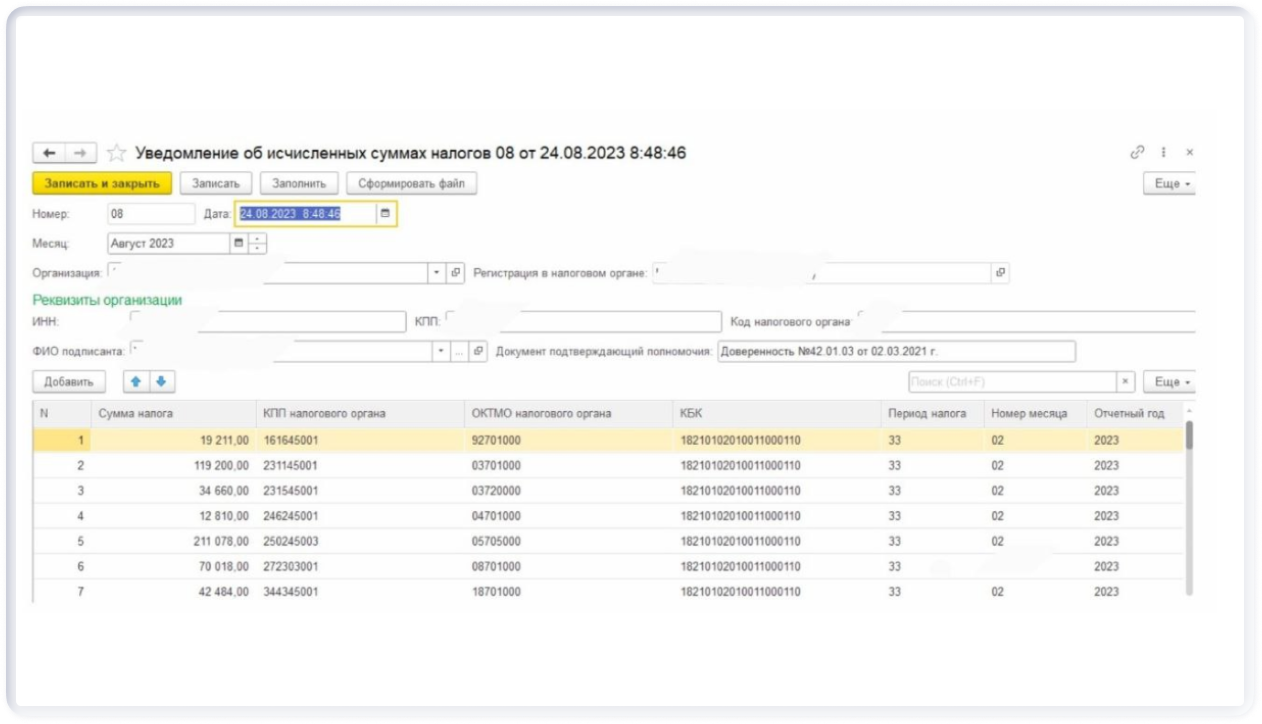Copy link to document via chain icon
Viewport: 1262px width, 724px height.
point(1137,153)
